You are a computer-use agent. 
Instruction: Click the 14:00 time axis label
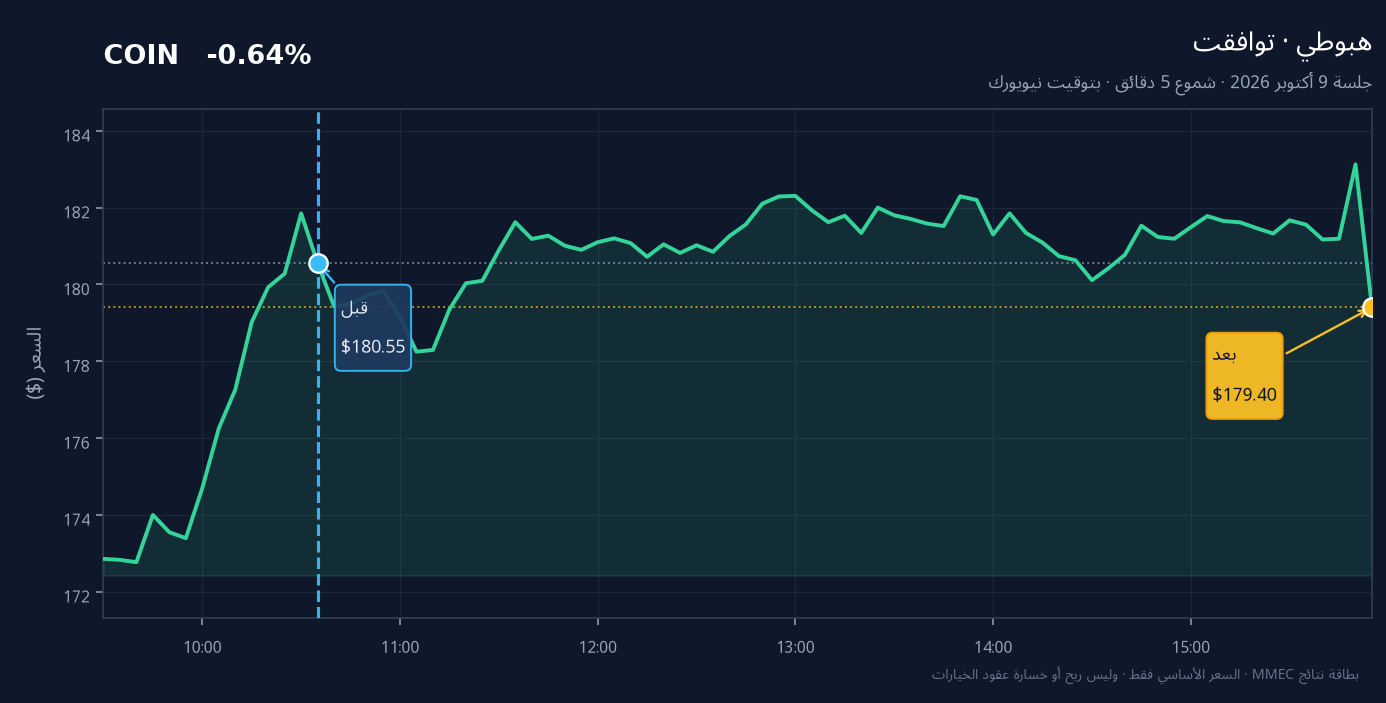993,647
